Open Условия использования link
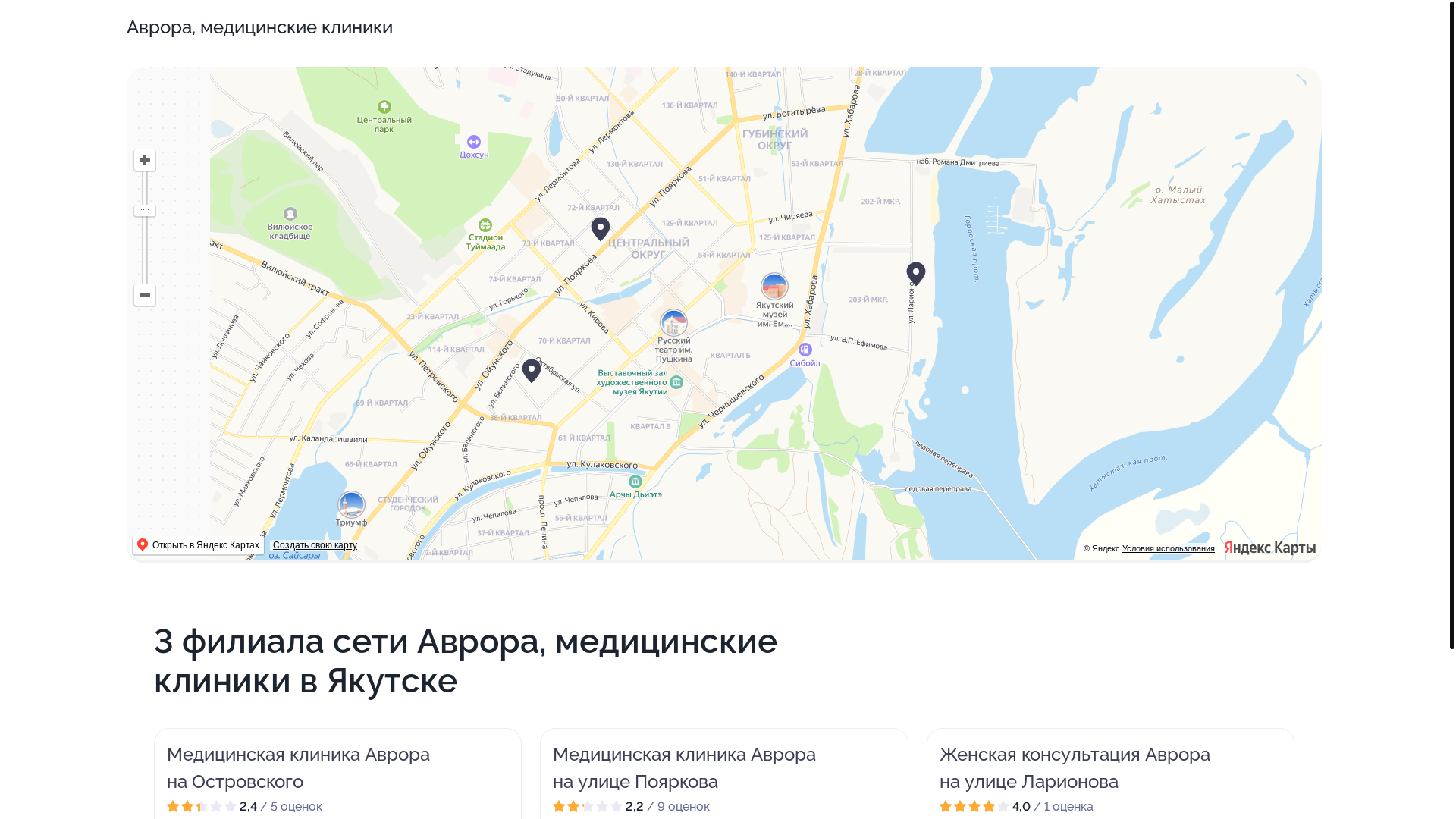 (1168, 548)
